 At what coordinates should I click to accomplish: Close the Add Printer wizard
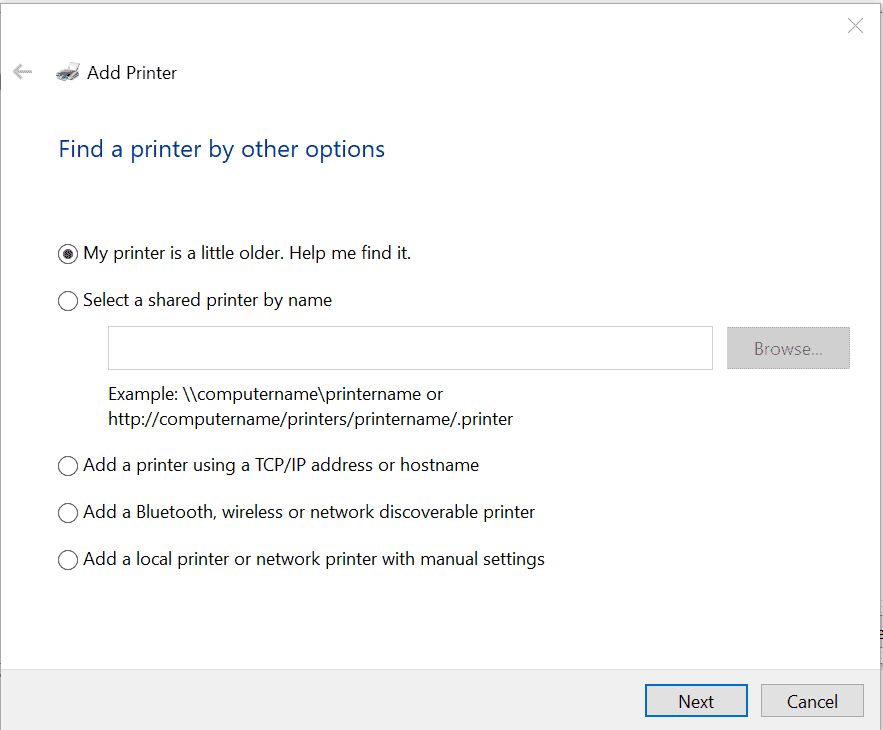point(855,26)
